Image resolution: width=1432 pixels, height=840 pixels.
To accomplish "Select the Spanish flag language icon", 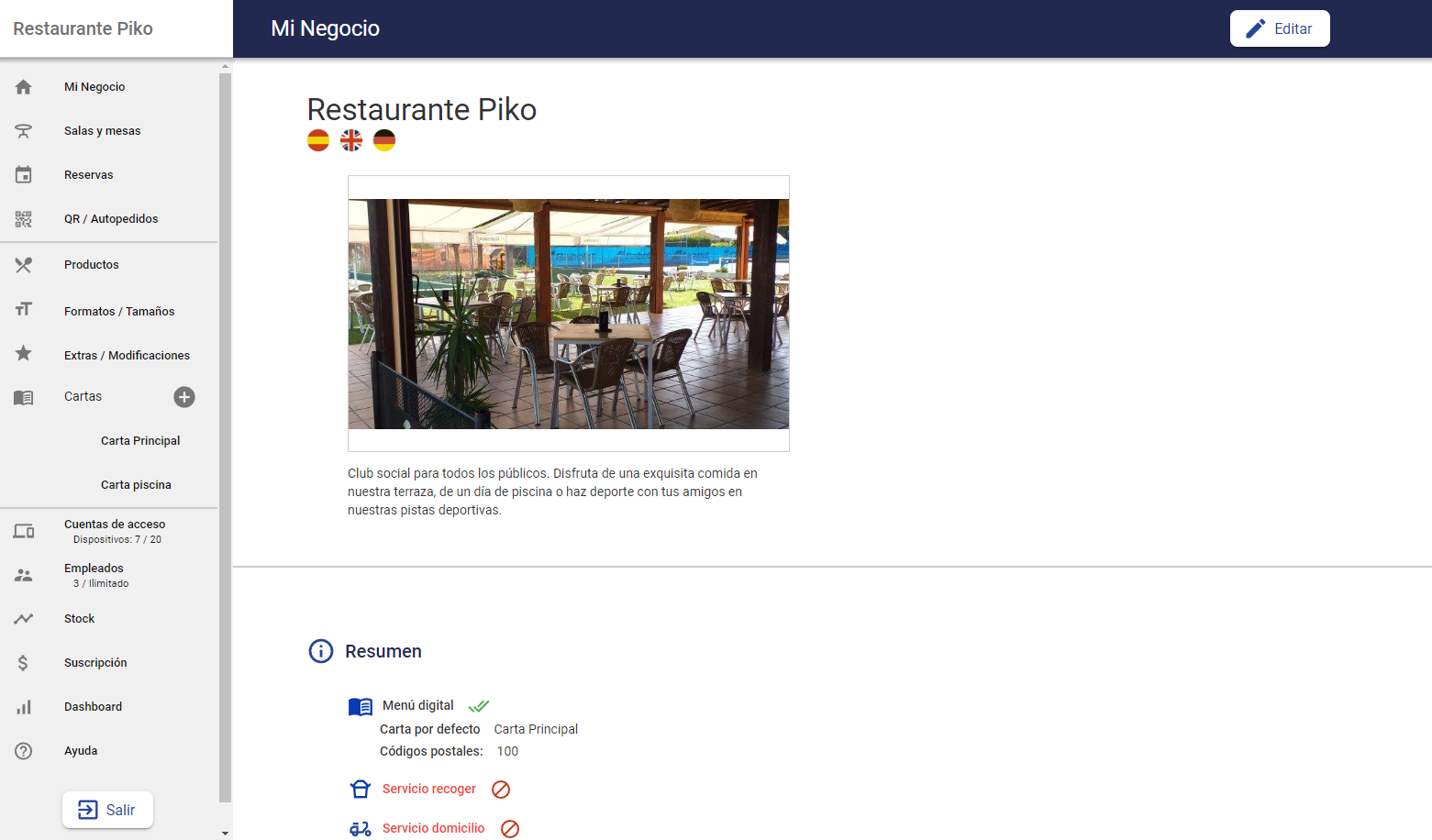I will pos(318,140).
